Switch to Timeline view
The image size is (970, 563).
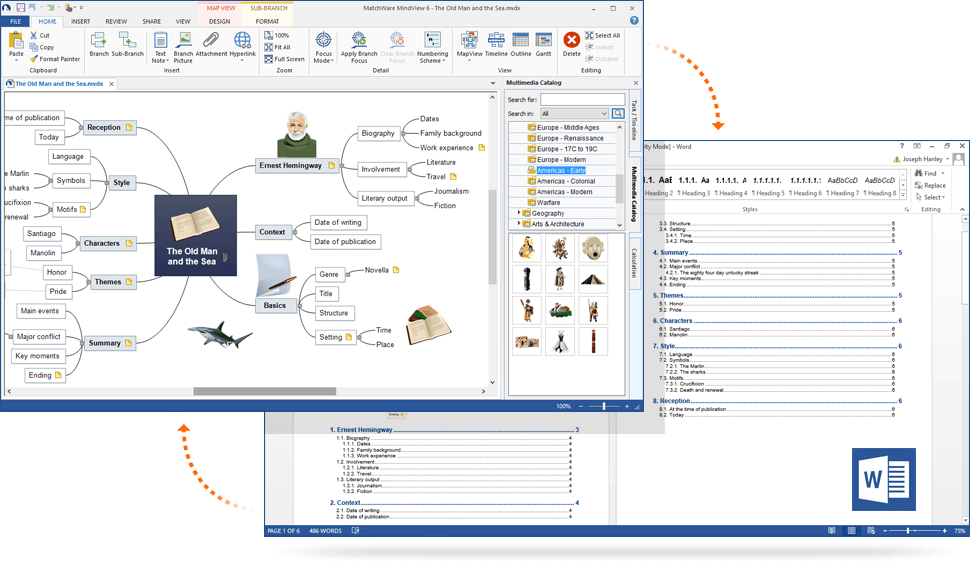coord(496,45)
